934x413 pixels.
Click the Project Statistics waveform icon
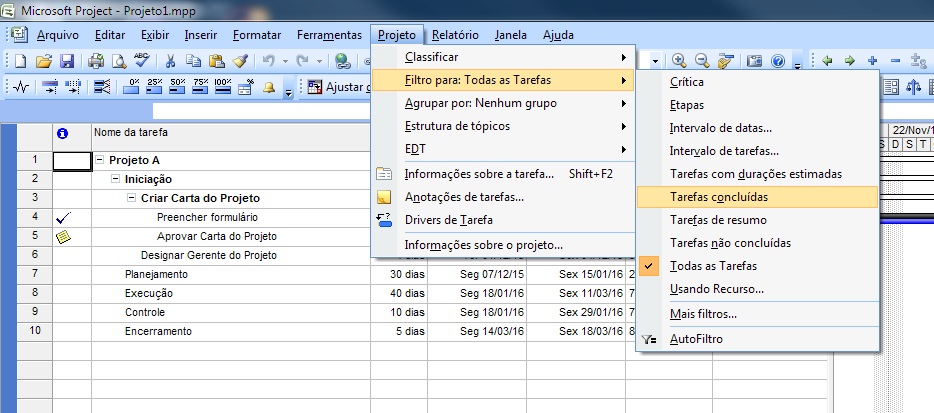tap(21, 88)
